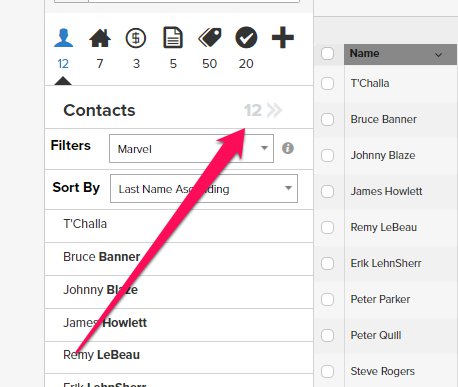
Task: Open the checkmark tasks icon
Action: click(246, 38)
